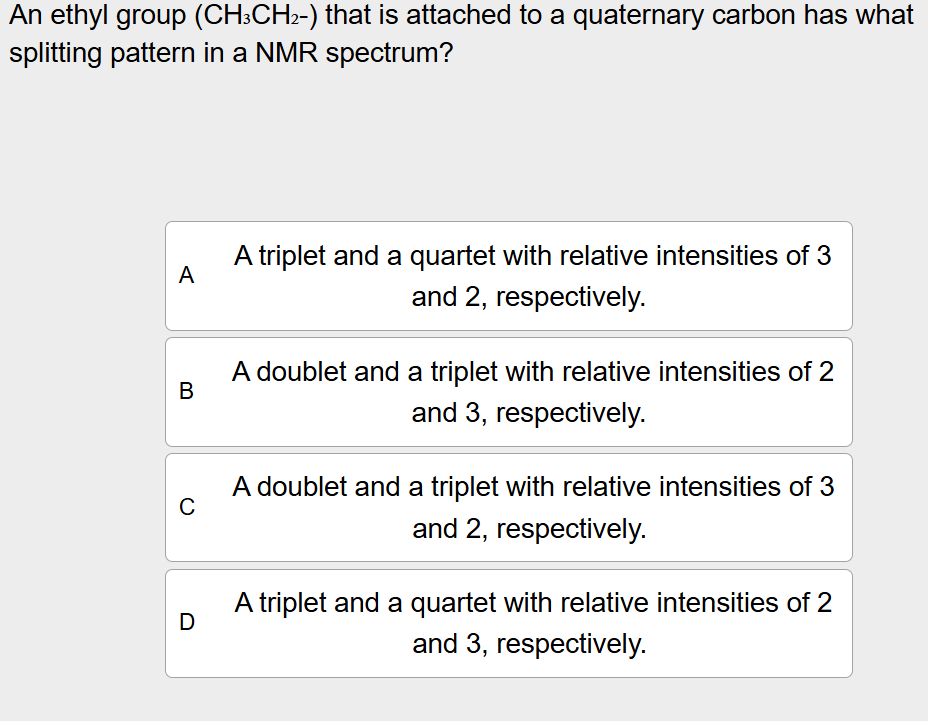Click 'splitting pattern in a NMR spectrum?' line

point(231,53)
